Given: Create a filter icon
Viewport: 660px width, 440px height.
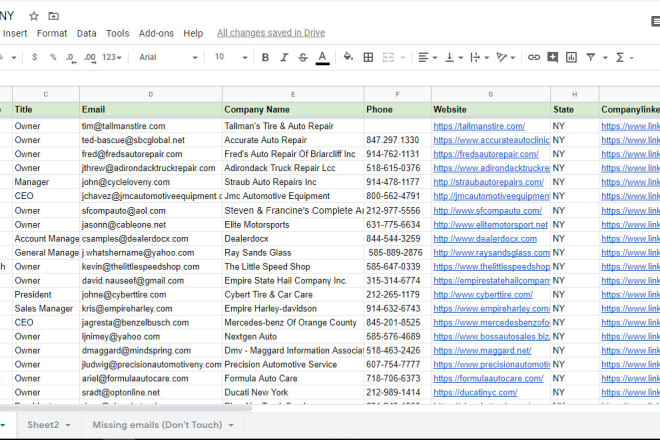Looking at the screenshot, I should pyautogui.click(x=591, y=57).
